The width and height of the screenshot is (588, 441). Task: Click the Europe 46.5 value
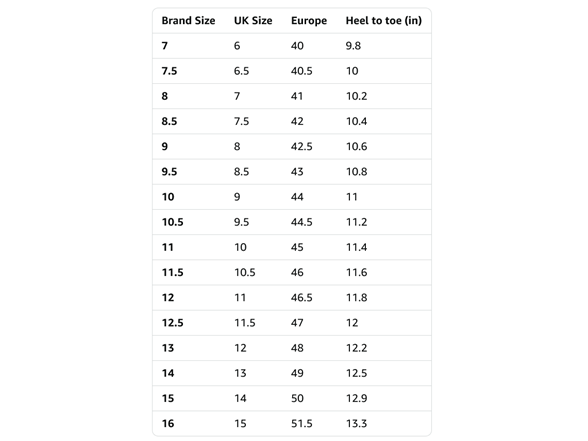302,297
